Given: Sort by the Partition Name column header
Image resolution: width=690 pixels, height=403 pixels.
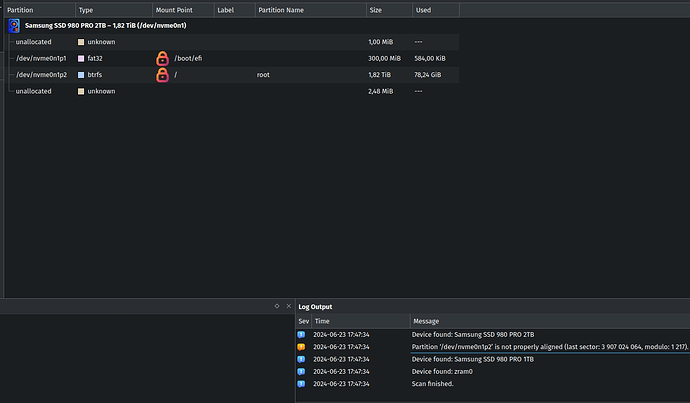Looking at the screenshot, I should 311,10.
